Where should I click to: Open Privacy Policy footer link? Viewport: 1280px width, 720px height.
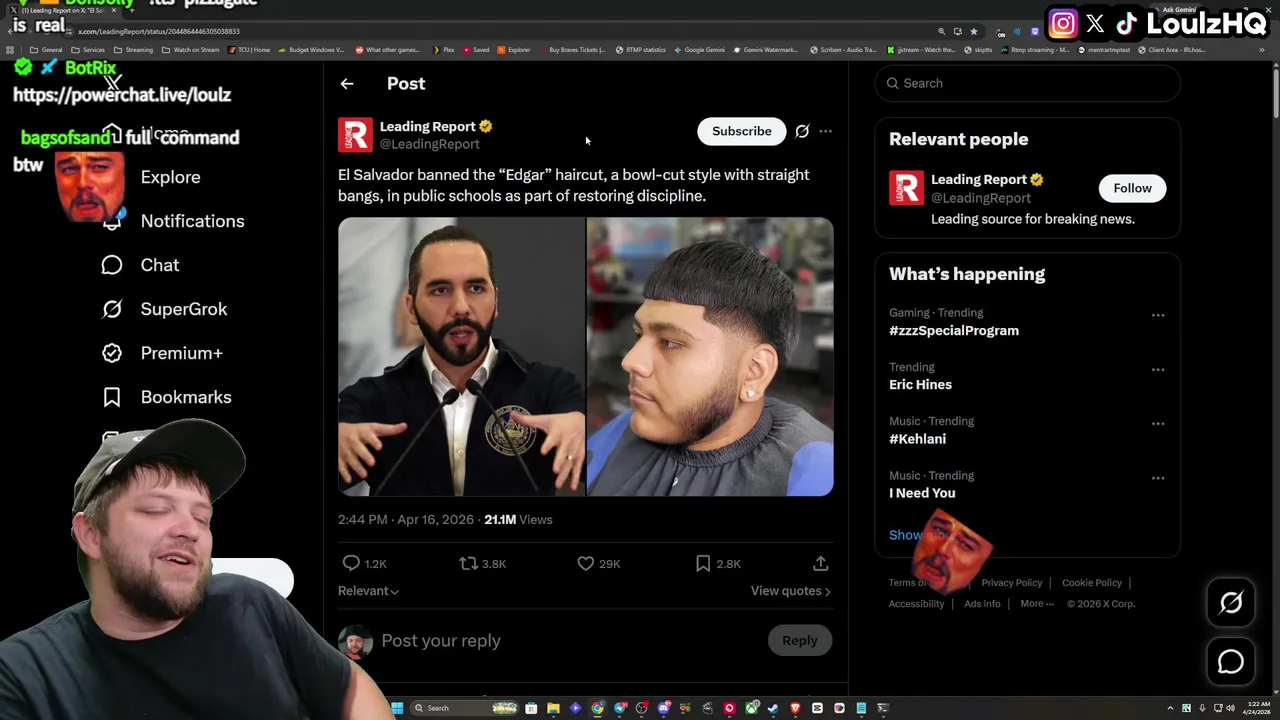pyautogui.click(x=1011, y=583)
